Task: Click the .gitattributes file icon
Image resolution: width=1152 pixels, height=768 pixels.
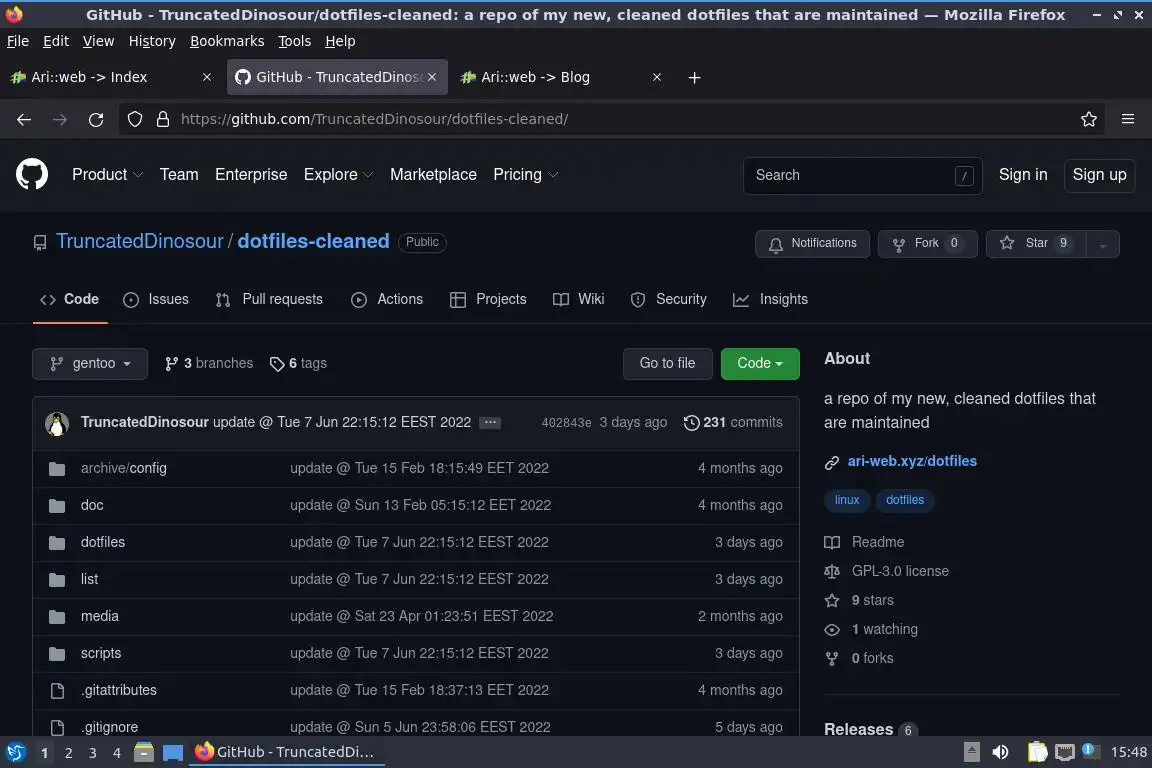Action: [x=57, y=691]
